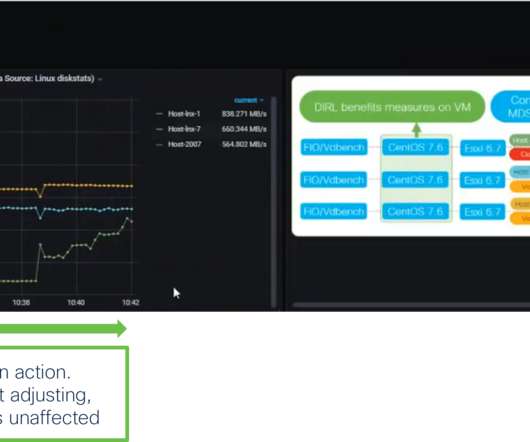Toggle the Host-lnx-7 series in the legend
The height and width of the screenshot is (442, 530).
(x=184, y=129)
